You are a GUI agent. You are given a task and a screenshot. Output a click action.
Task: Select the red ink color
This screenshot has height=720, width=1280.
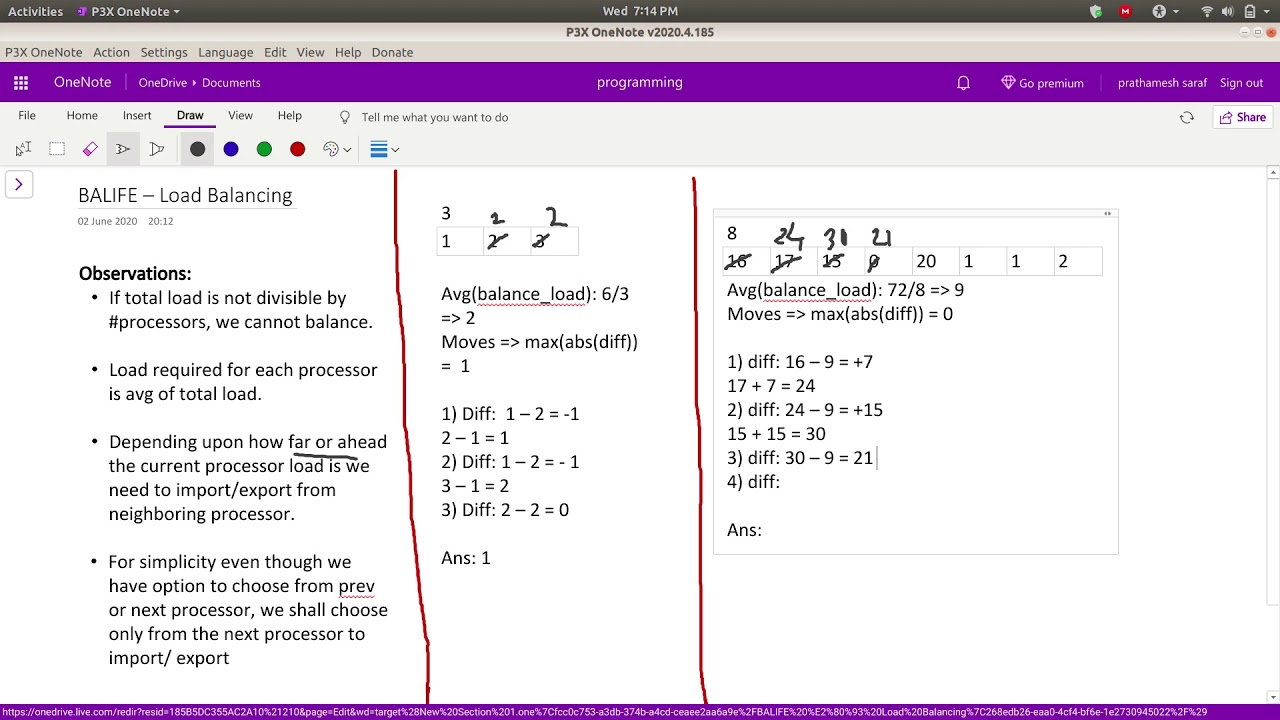tap(297, 149)
